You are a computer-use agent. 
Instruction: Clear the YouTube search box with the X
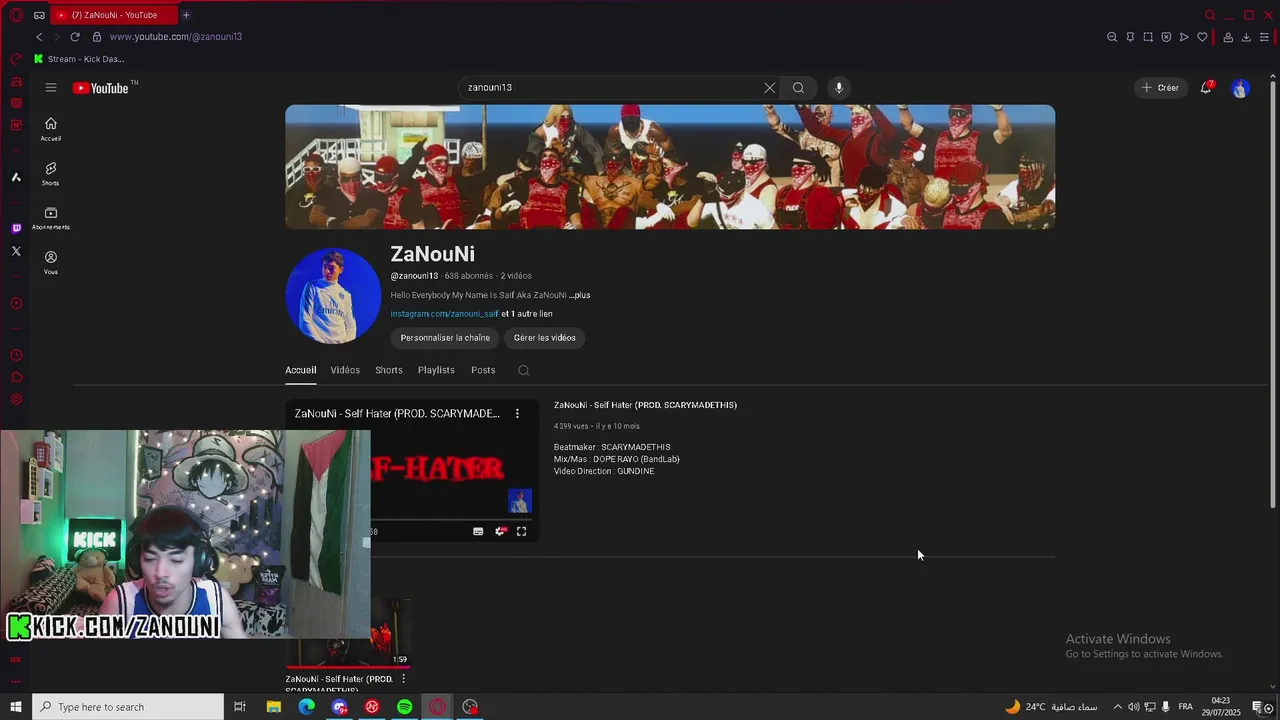769,88
